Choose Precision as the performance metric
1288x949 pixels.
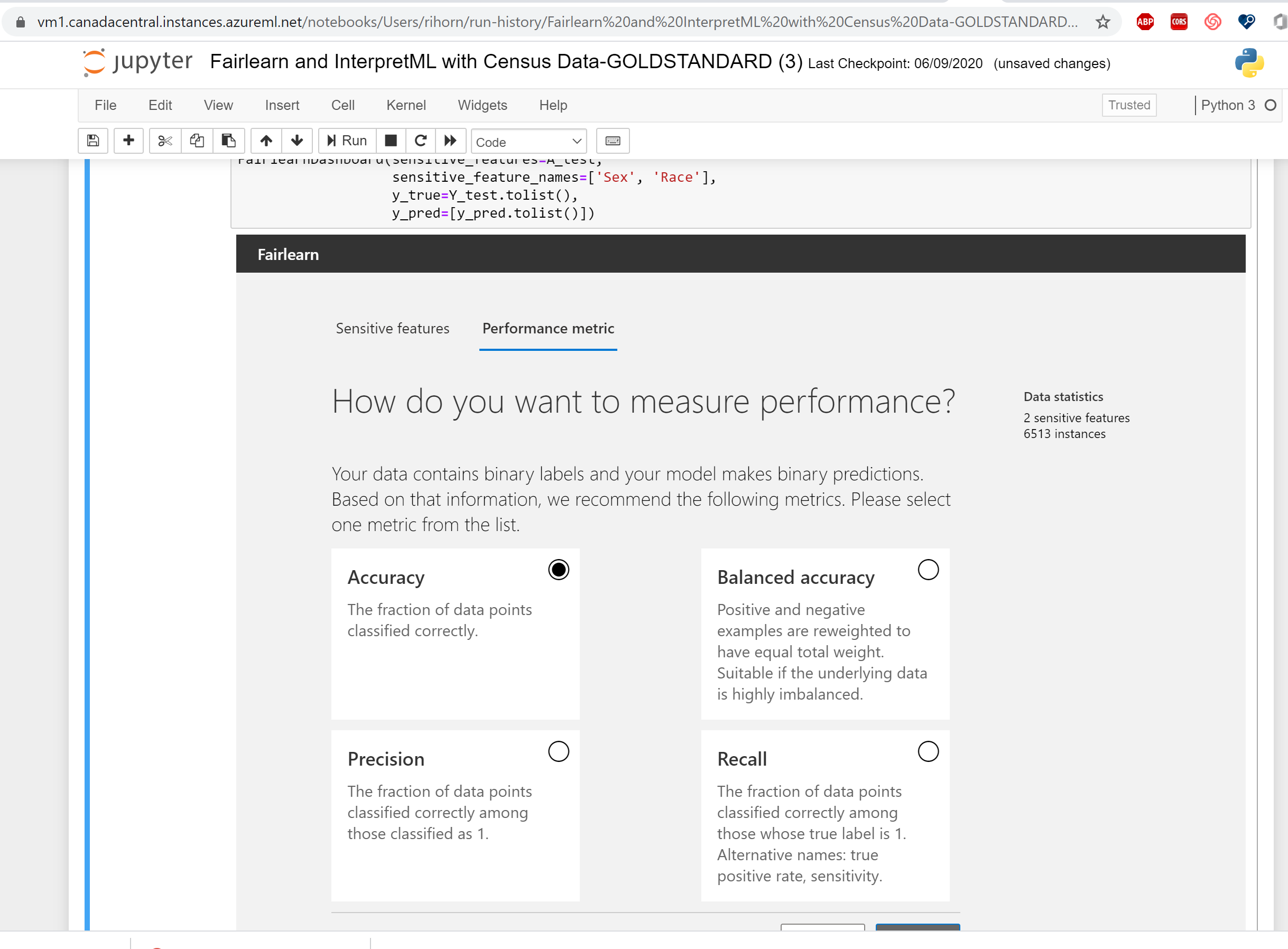558,751
